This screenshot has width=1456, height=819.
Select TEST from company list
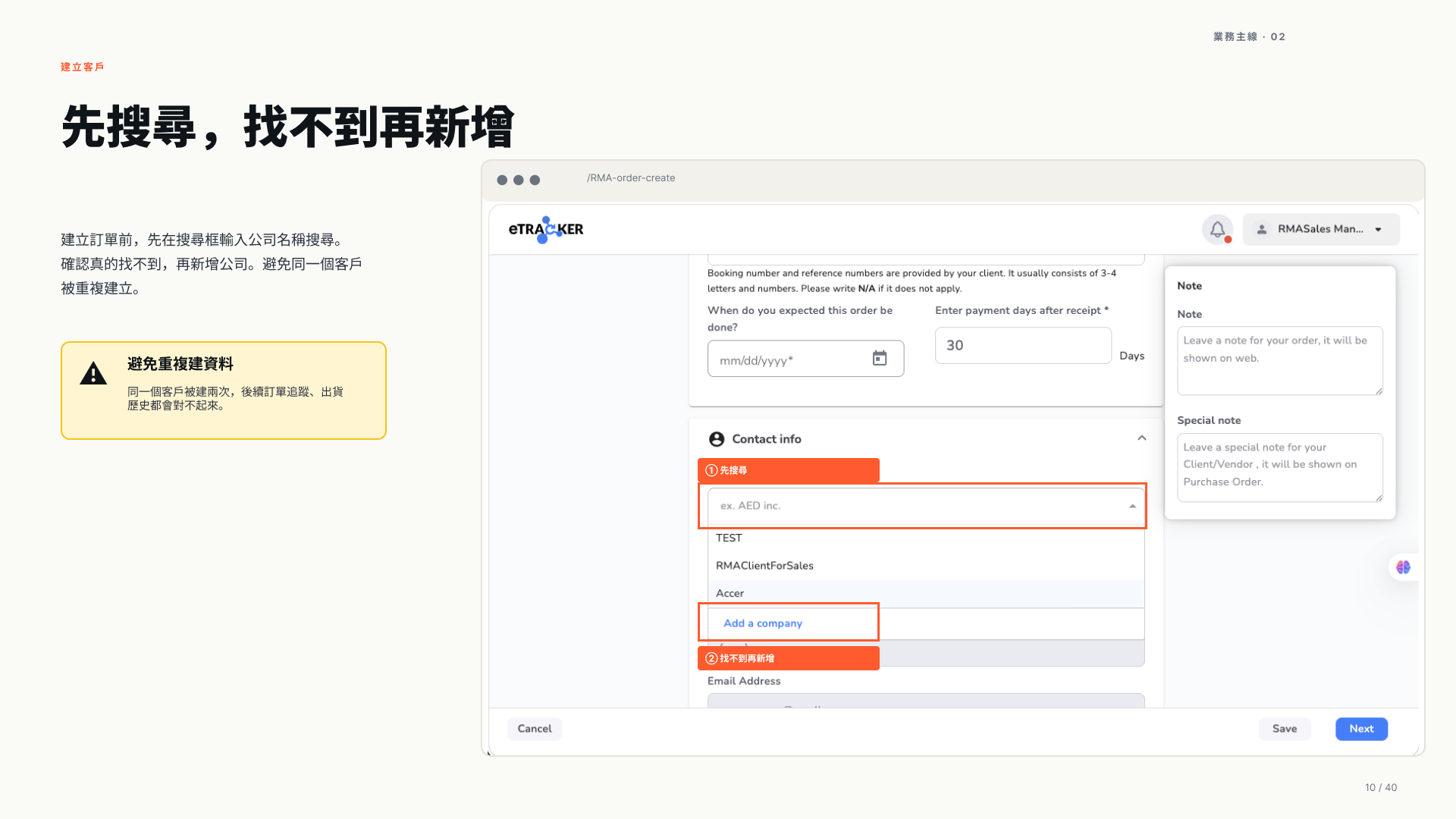pyautogui.click(x=926, y=538)
